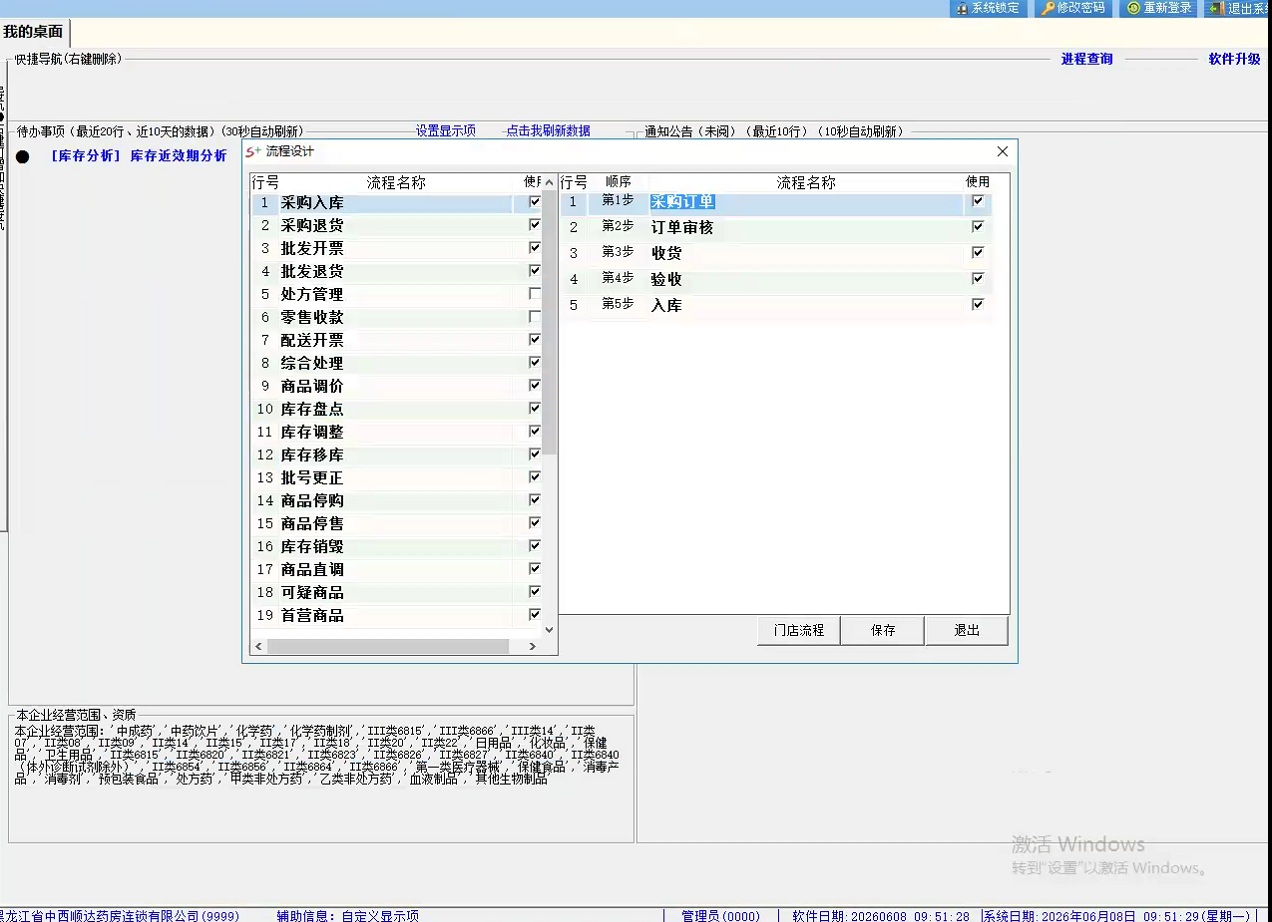1272x922 pixels.
Task: Click the left 流程名称 column header
Action: click(396, 183)
